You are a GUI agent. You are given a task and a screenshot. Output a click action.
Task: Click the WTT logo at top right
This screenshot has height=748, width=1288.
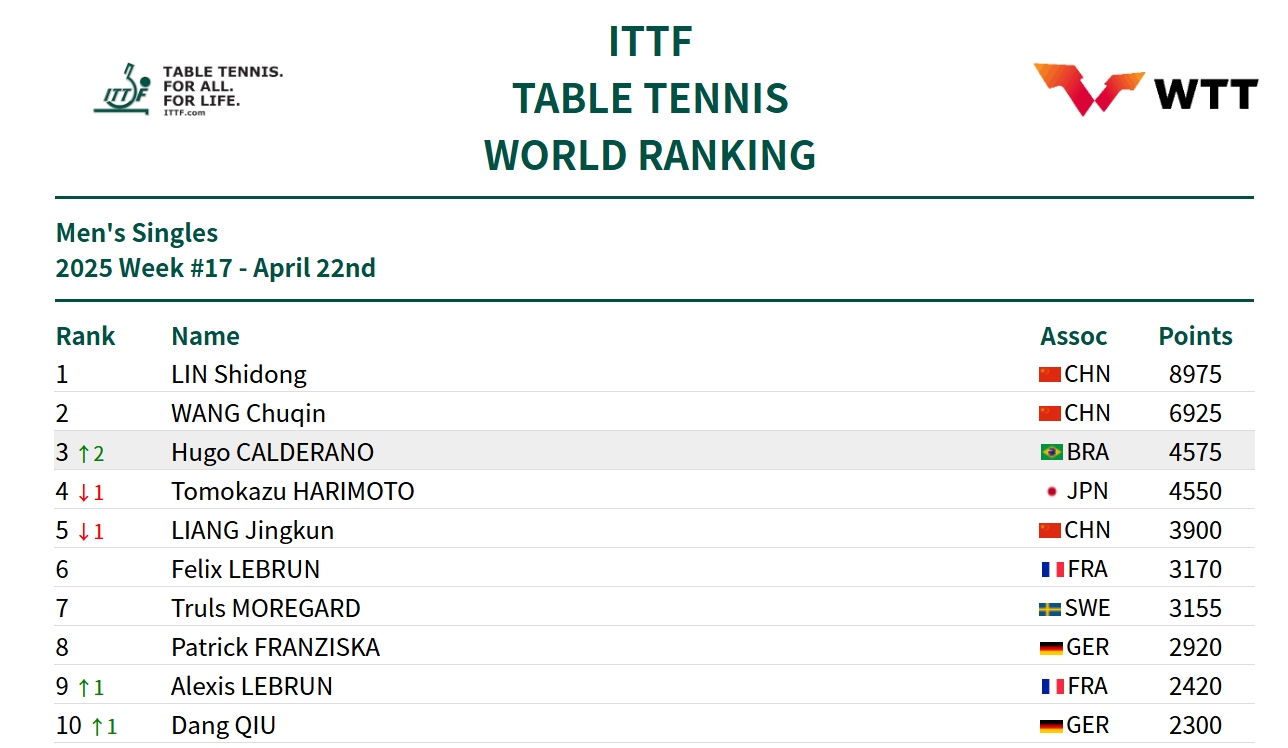coord(1145,90)
